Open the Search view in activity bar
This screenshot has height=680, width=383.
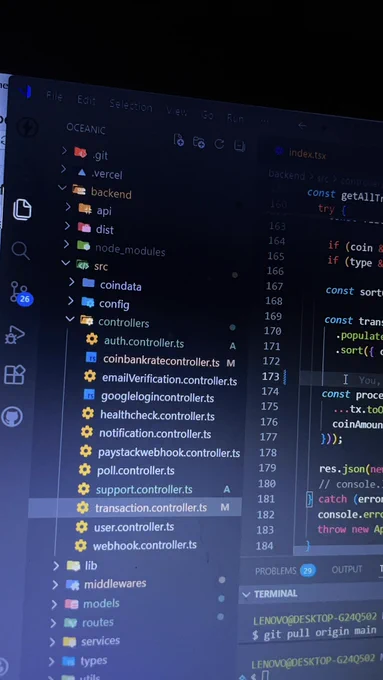(x=20, y=251)
